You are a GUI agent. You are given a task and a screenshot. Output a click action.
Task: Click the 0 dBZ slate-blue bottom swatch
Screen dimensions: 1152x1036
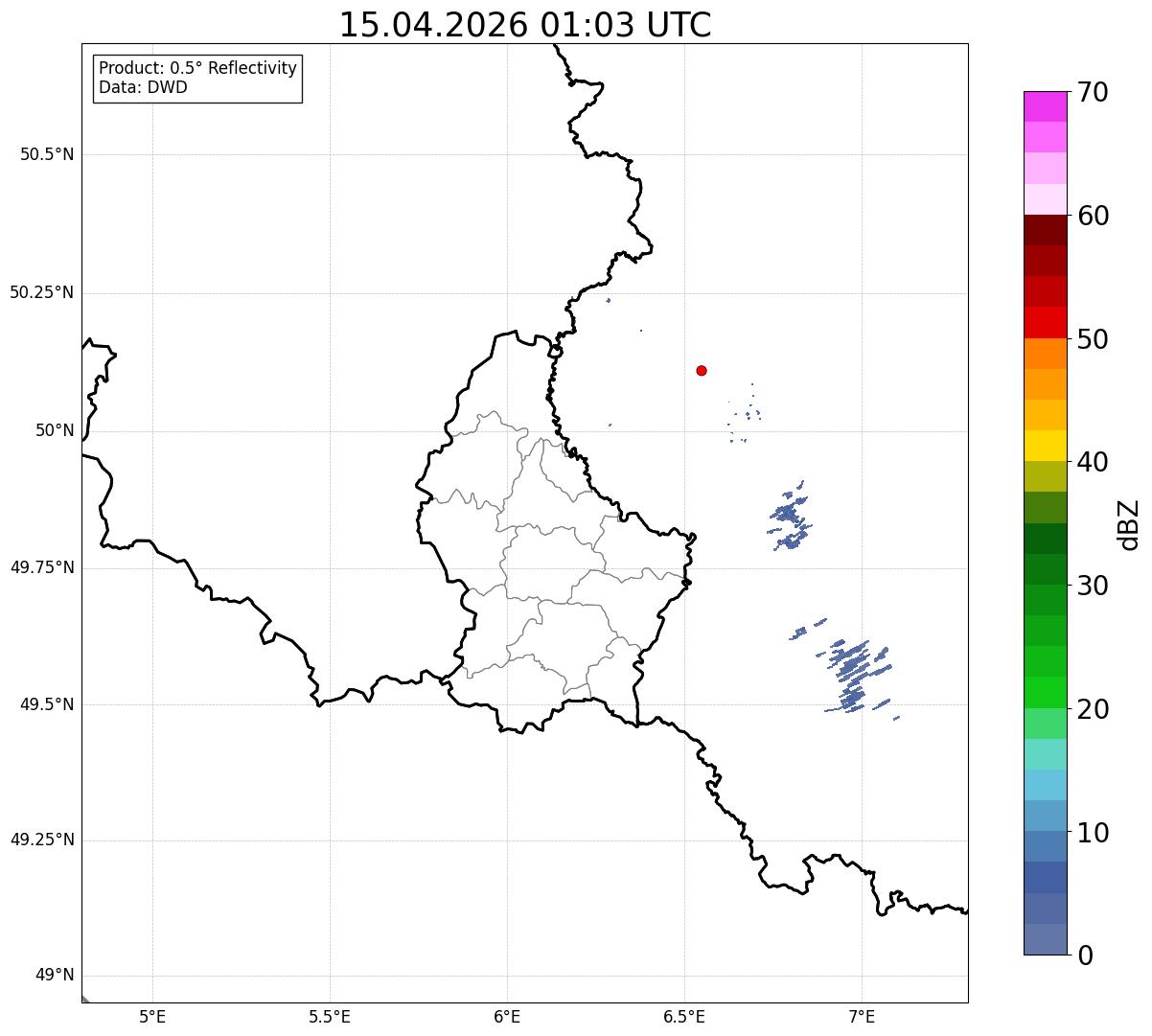pyautogui.click(x=1045, y=939)
